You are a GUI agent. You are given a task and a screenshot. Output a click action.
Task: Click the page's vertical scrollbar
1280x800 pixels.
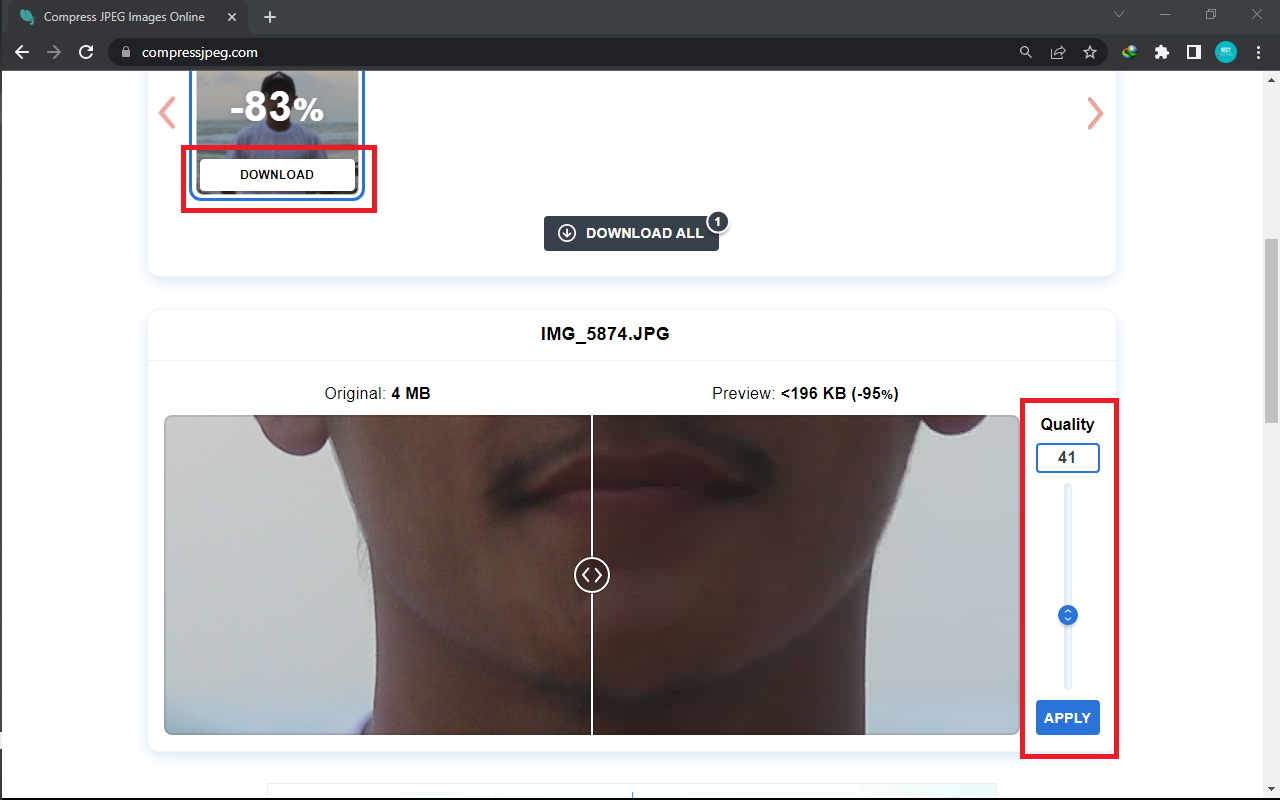coord(1271,330)
